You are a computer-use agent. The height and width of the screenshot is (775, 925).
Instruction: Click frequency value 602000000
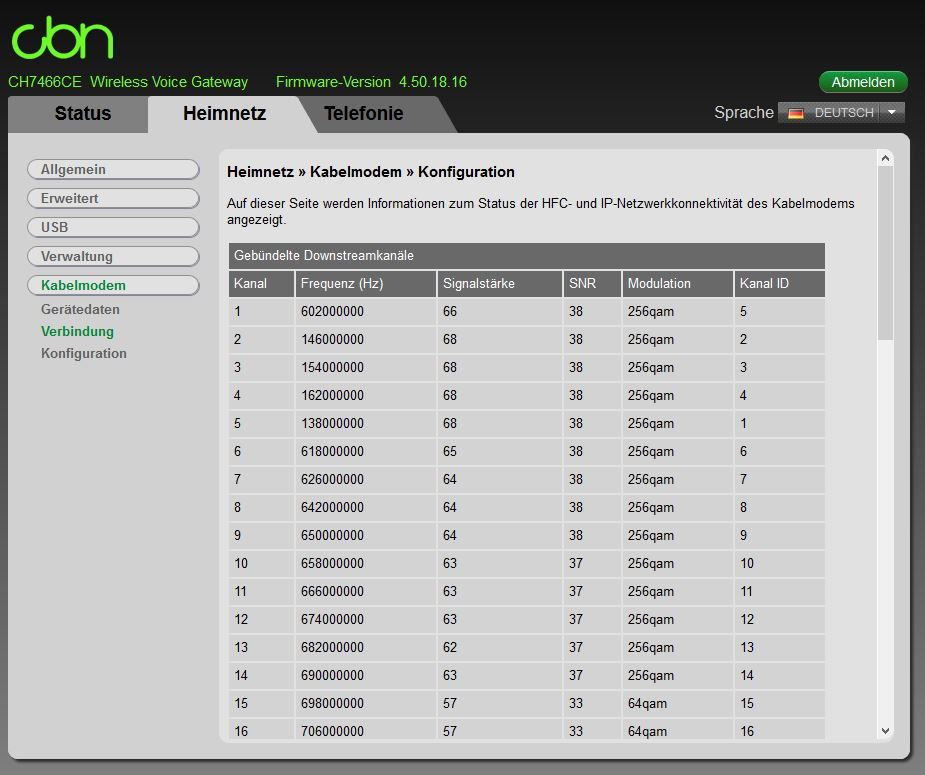coord(332,311)
